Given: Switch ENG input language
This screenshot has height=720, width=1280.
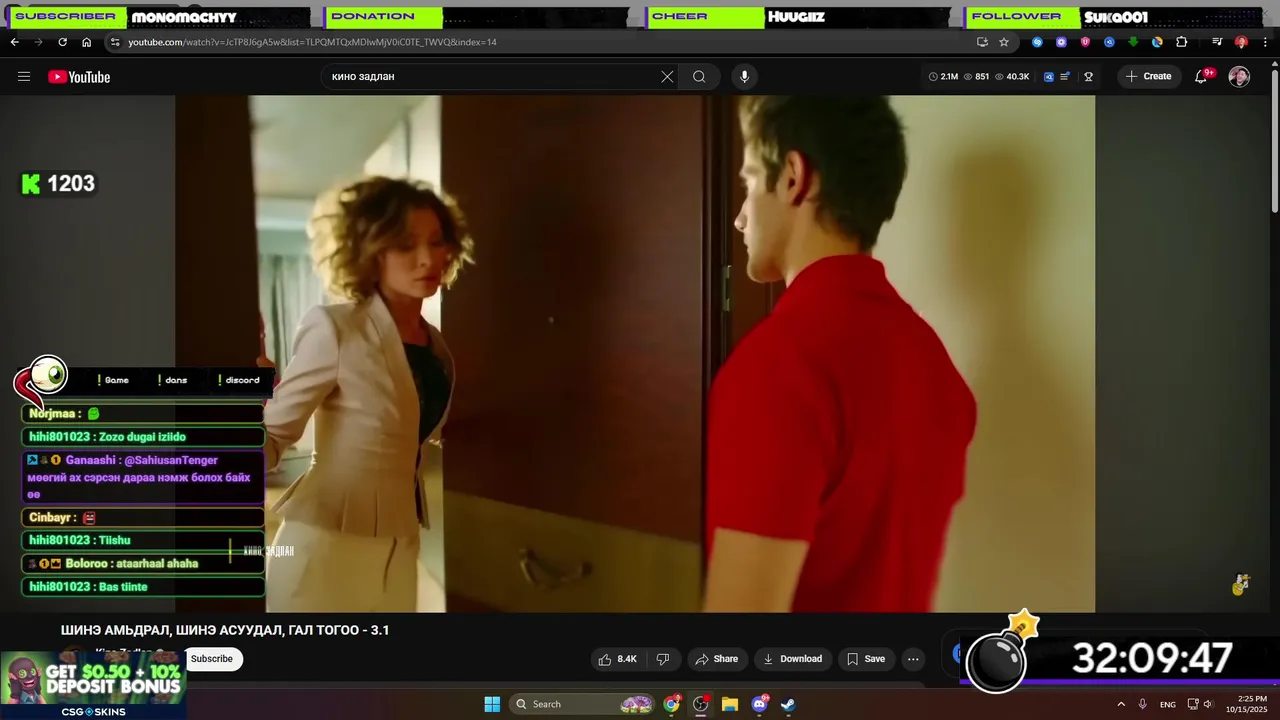Looking at the screenshot, I should point(1168,704).
